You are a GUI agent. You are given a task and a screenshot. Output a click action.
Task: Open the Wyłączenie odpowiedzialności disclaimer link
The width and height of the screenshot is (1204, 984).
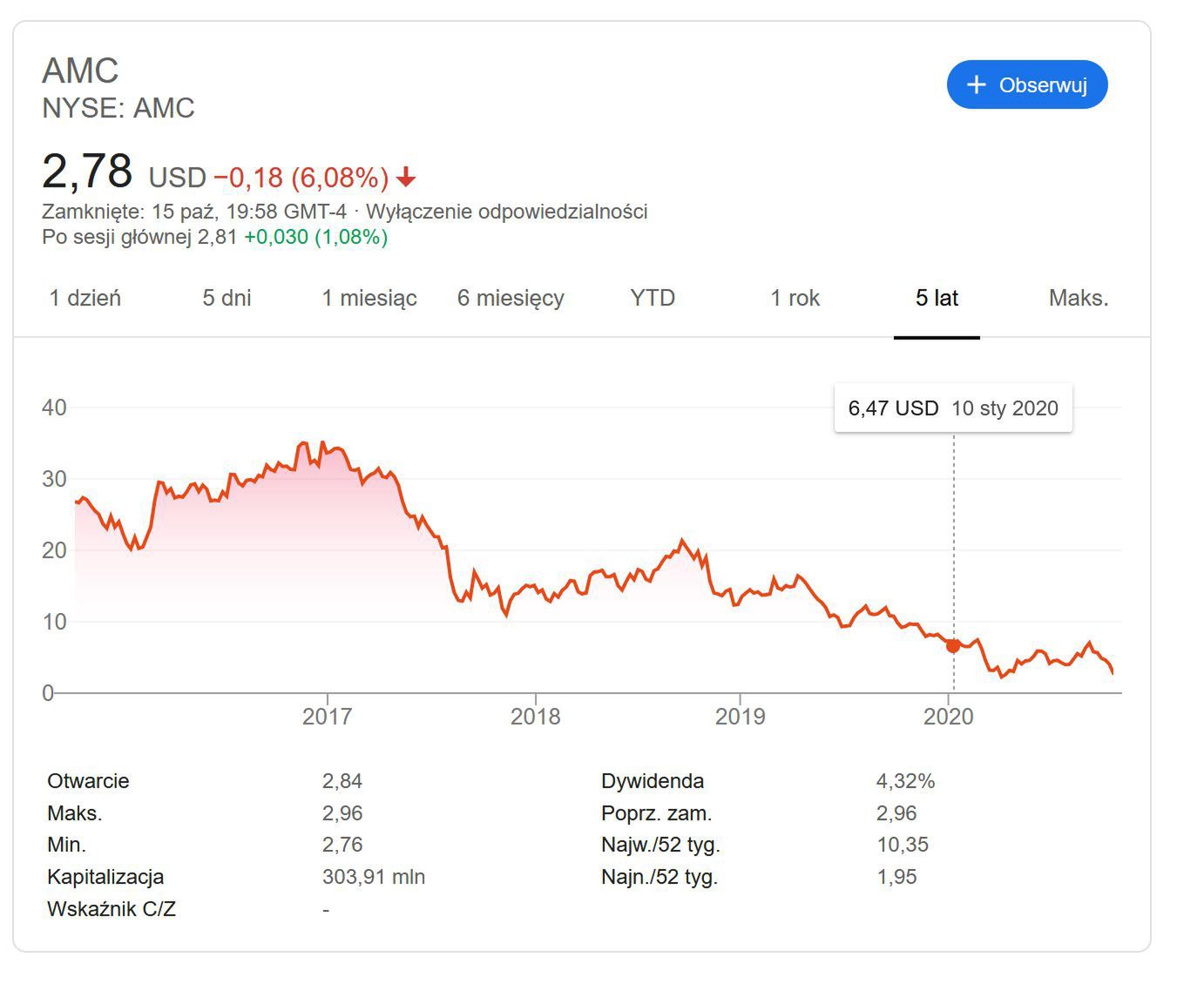point(506,212)
